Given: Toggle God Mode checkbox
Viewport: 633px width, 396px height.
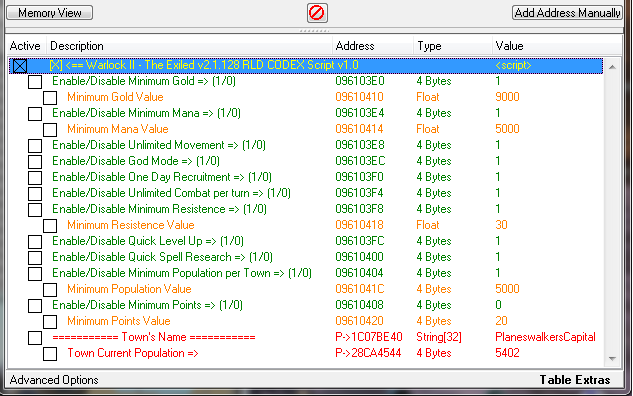Looking at the screenshot, I should (35, 161).
